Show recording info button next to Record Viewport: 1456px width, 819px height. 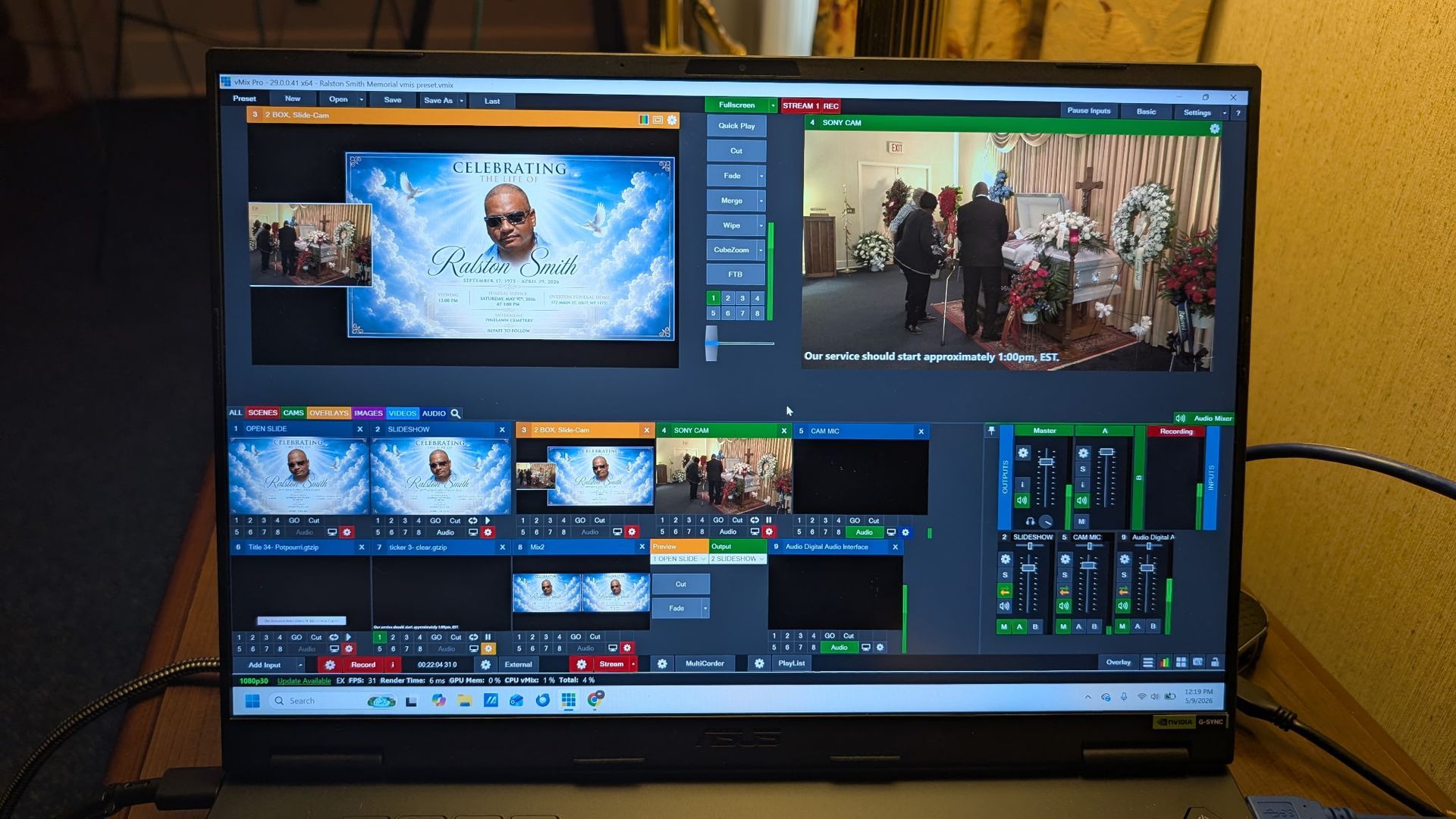coord(393,664)
